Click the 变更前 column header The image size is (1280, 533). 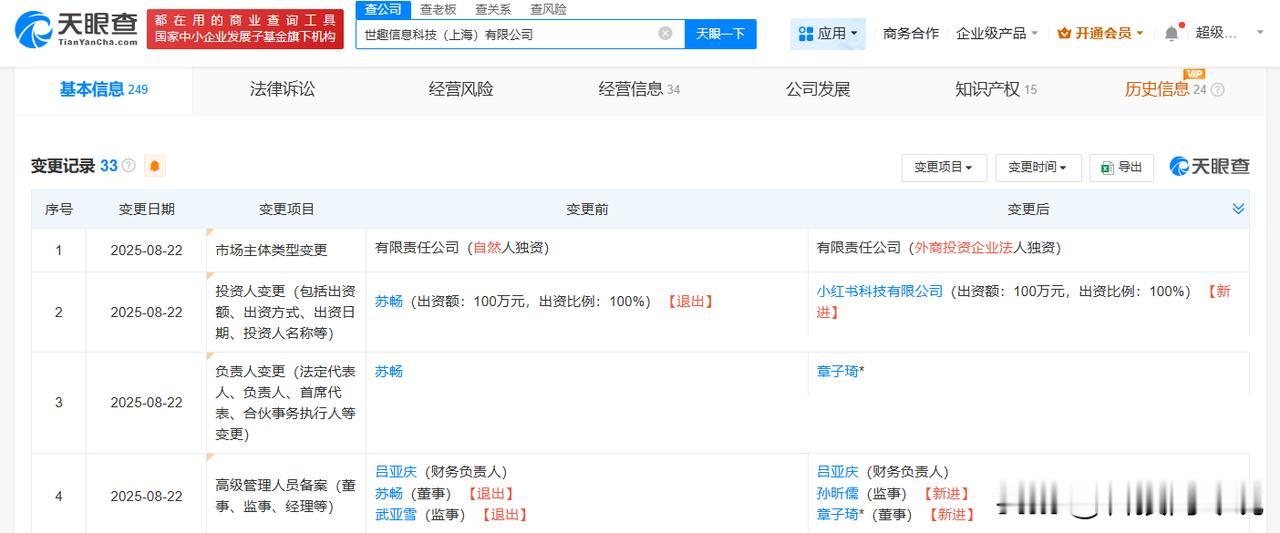pyautogui.click(x=587, y=209)
